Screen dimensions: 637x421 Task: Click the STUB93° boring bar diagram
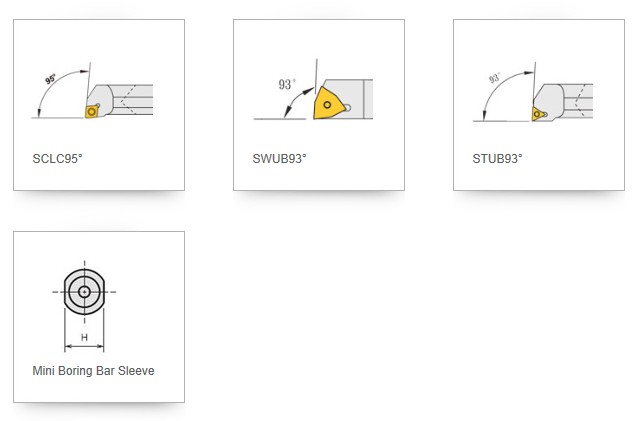[x=538, y=93]
